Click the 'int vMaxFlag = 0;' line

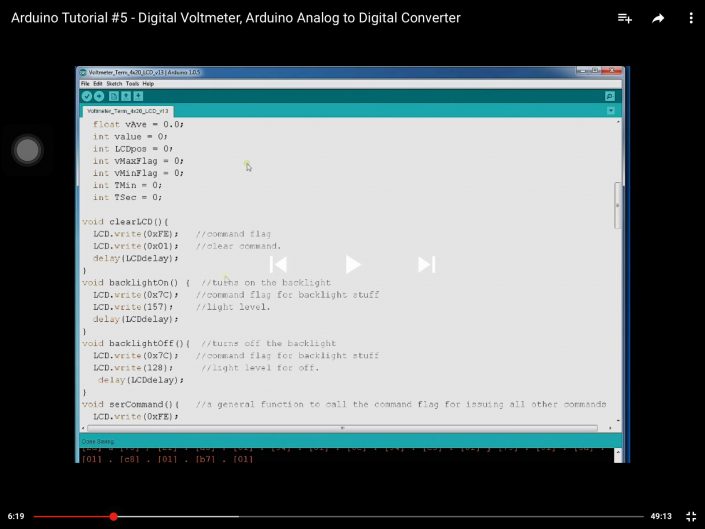pyautogui.click(x=138, y=161)
